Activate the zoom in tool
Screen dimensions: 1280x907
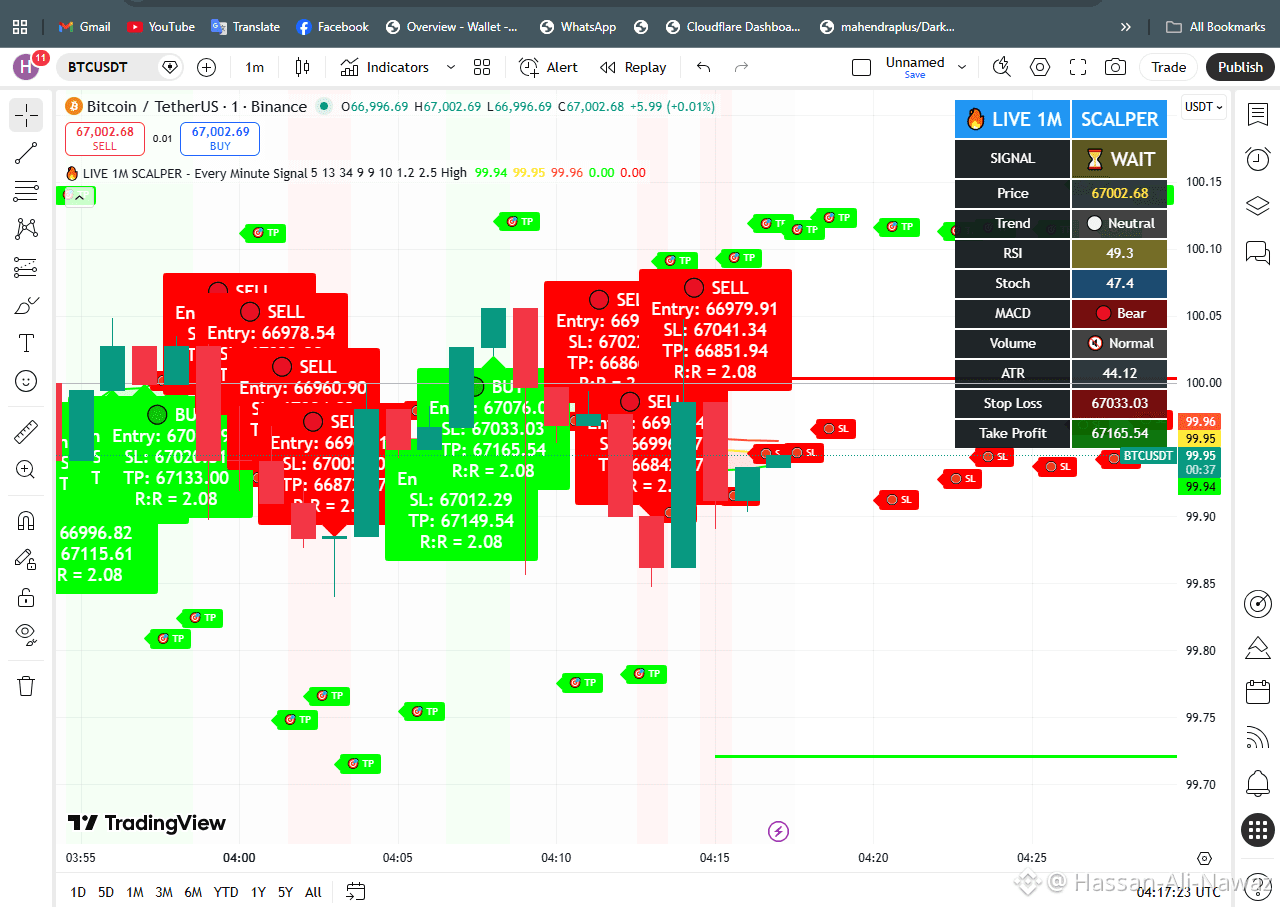(26, 469)
